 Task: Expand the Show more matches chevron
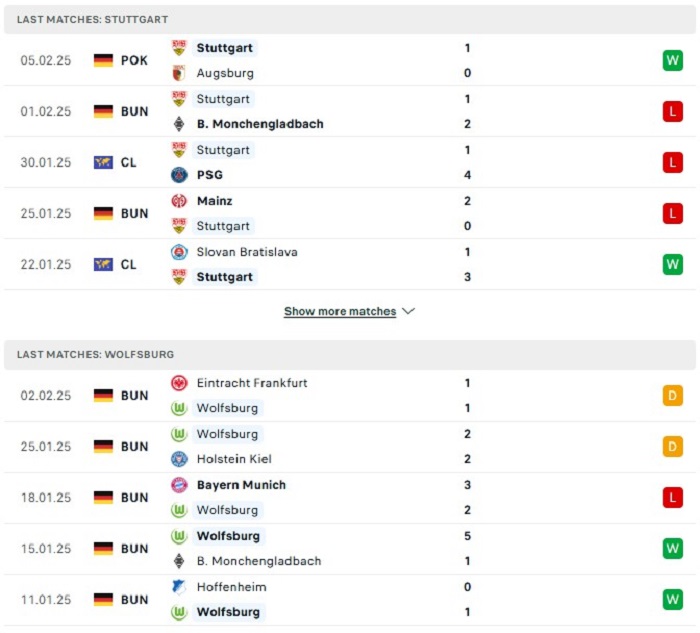[x=408, y=311]
